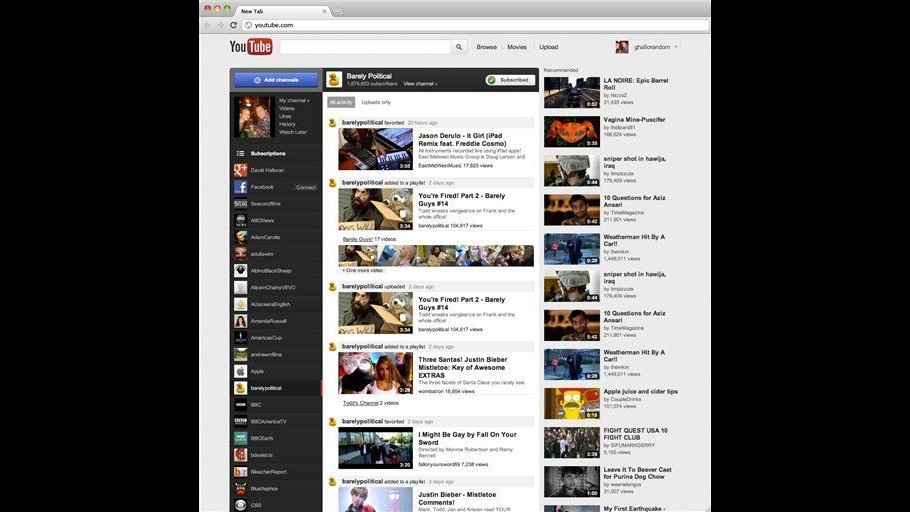Open Watch Later in the sidebar
Screen dimensions: 910x512
tap(292, 132)
